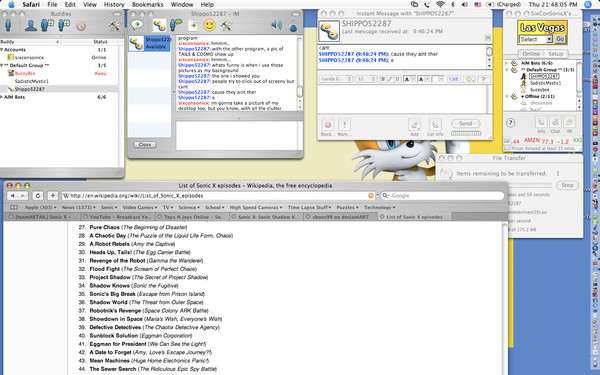Send file document icon in Shippo52287 IM toolbar
The width and height of the screenshot is (600, 375).
tap(193, 26)
